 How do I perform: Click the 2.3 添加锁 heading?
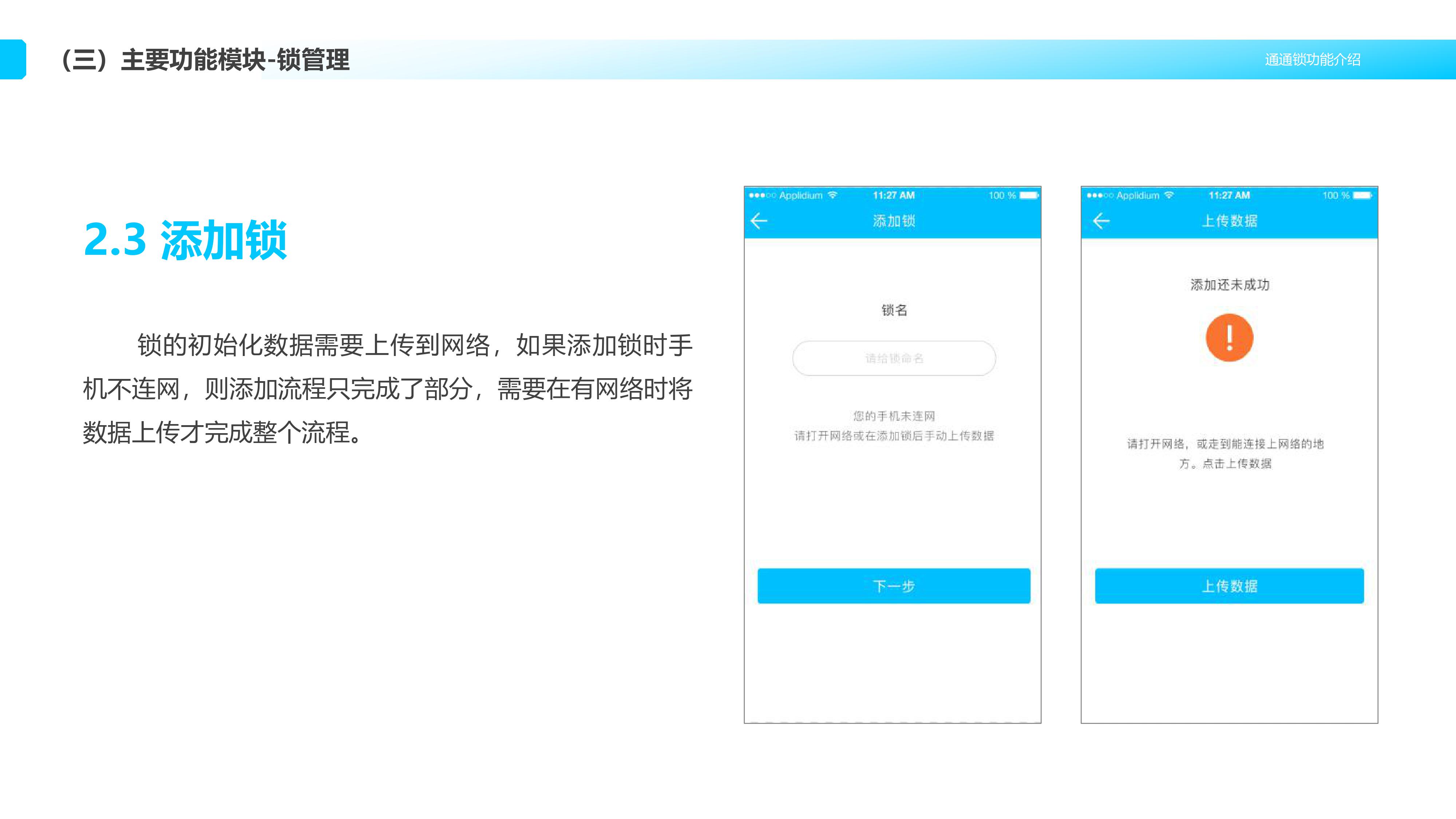185,240
